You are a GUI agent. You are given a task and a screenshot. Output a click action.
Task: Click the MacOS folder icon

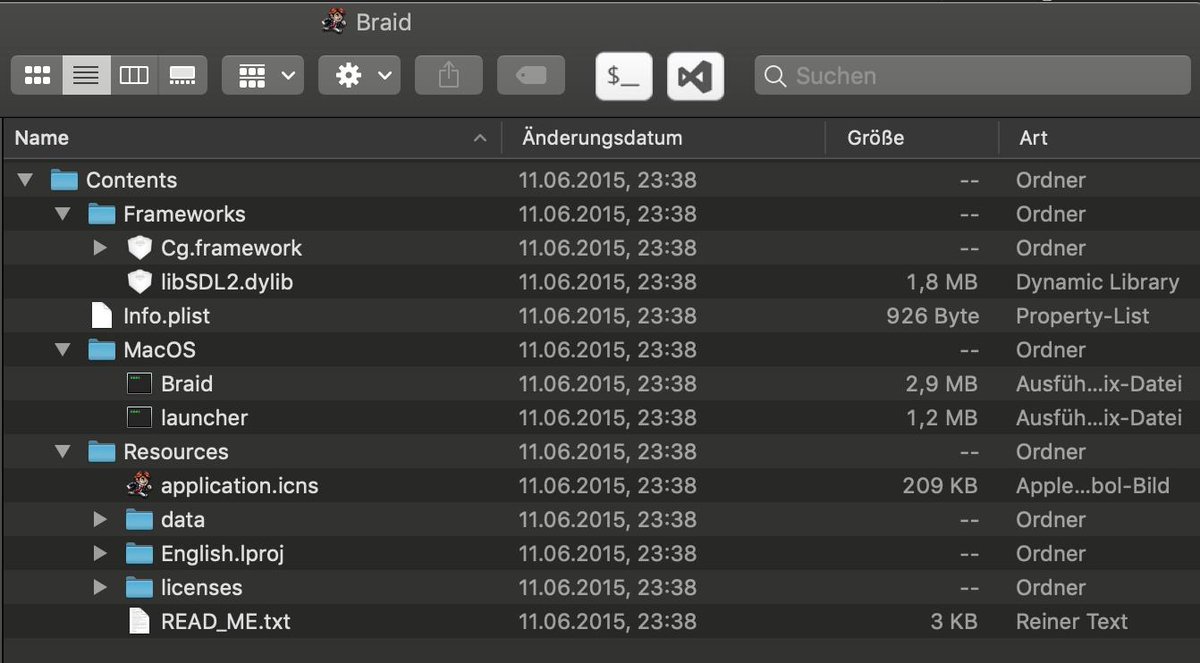[101, 350]
